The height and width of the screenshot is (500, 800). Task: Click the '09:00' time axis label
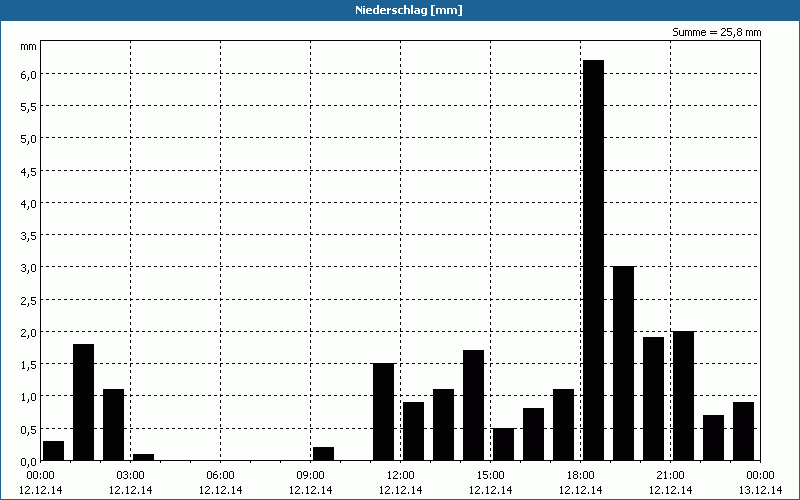point(311,476)
